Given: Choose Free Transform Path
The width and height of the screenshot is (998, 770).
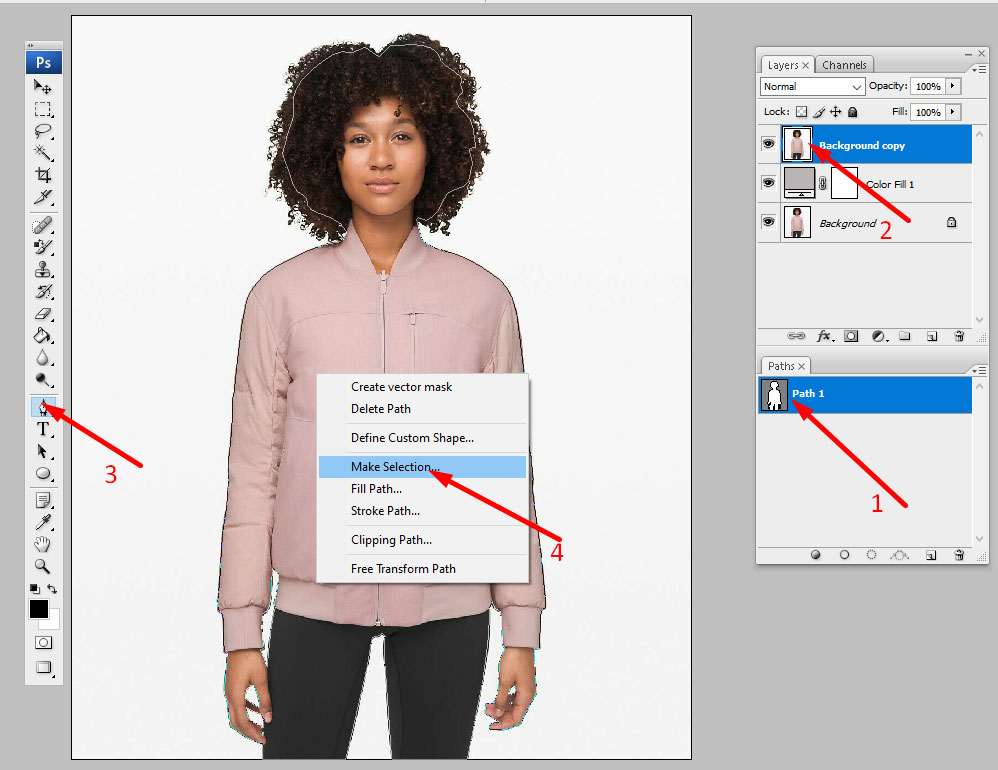Looking at the screenshot, I should pos(423,569).
